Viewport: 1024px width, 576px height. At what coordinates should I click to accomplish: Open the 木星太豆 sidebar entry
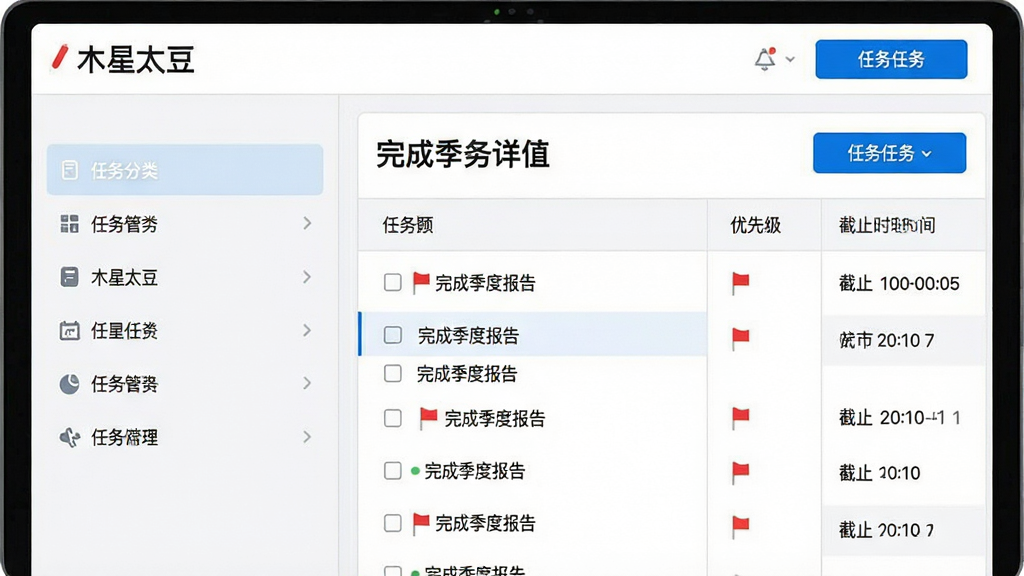pos(185,277)
